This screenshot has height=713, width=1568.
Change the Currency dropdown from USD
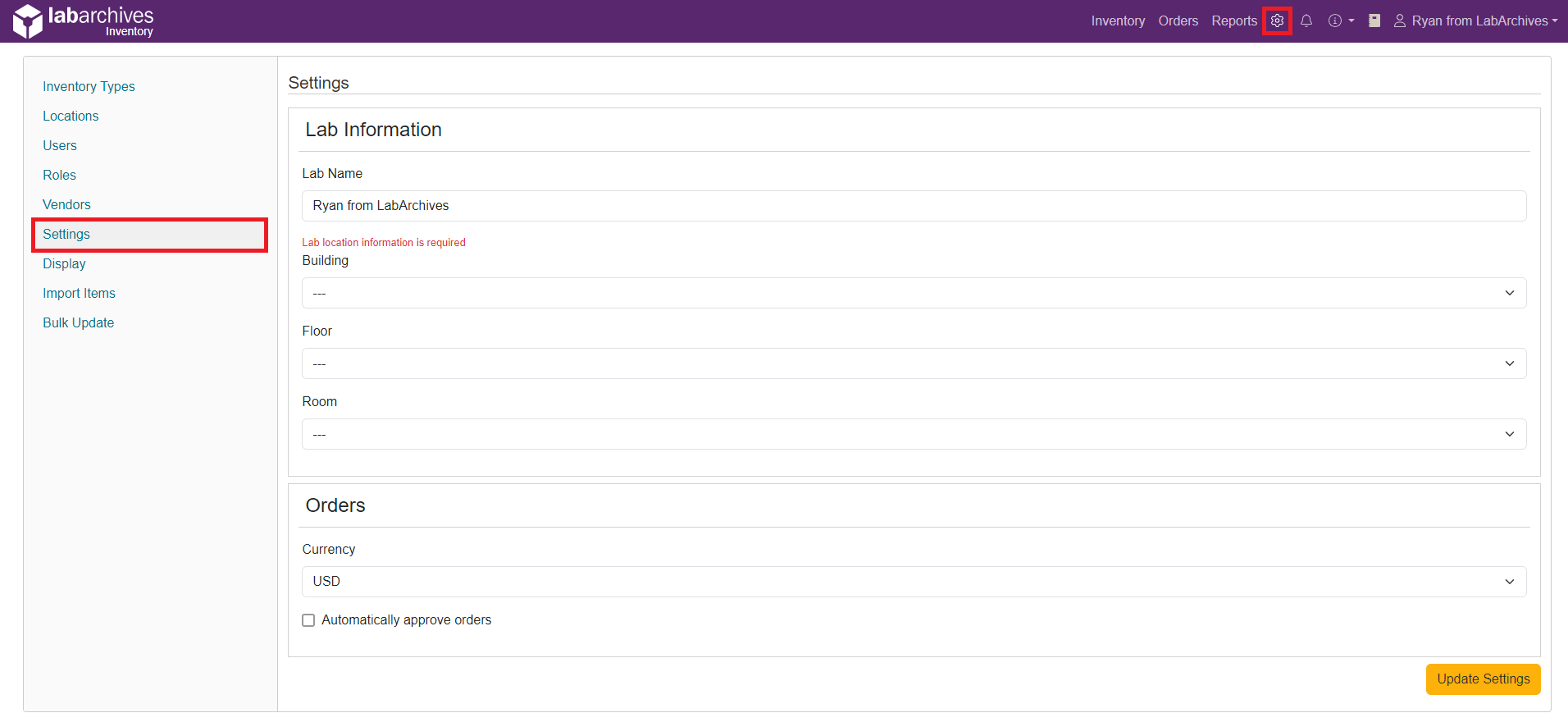click(914, 582)
